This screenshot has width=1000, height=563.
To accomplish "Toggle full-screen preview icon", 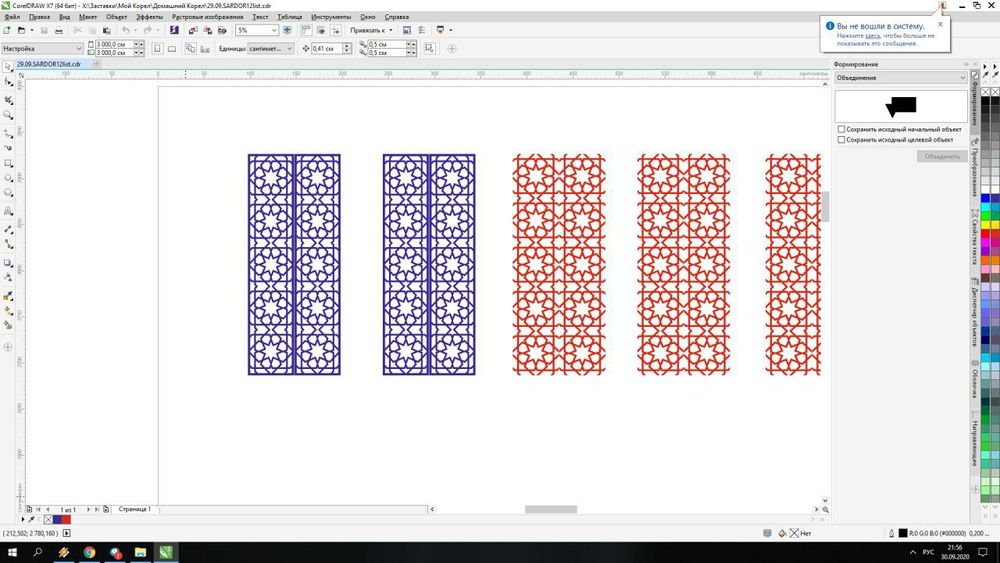I will (x=287, y=30).
